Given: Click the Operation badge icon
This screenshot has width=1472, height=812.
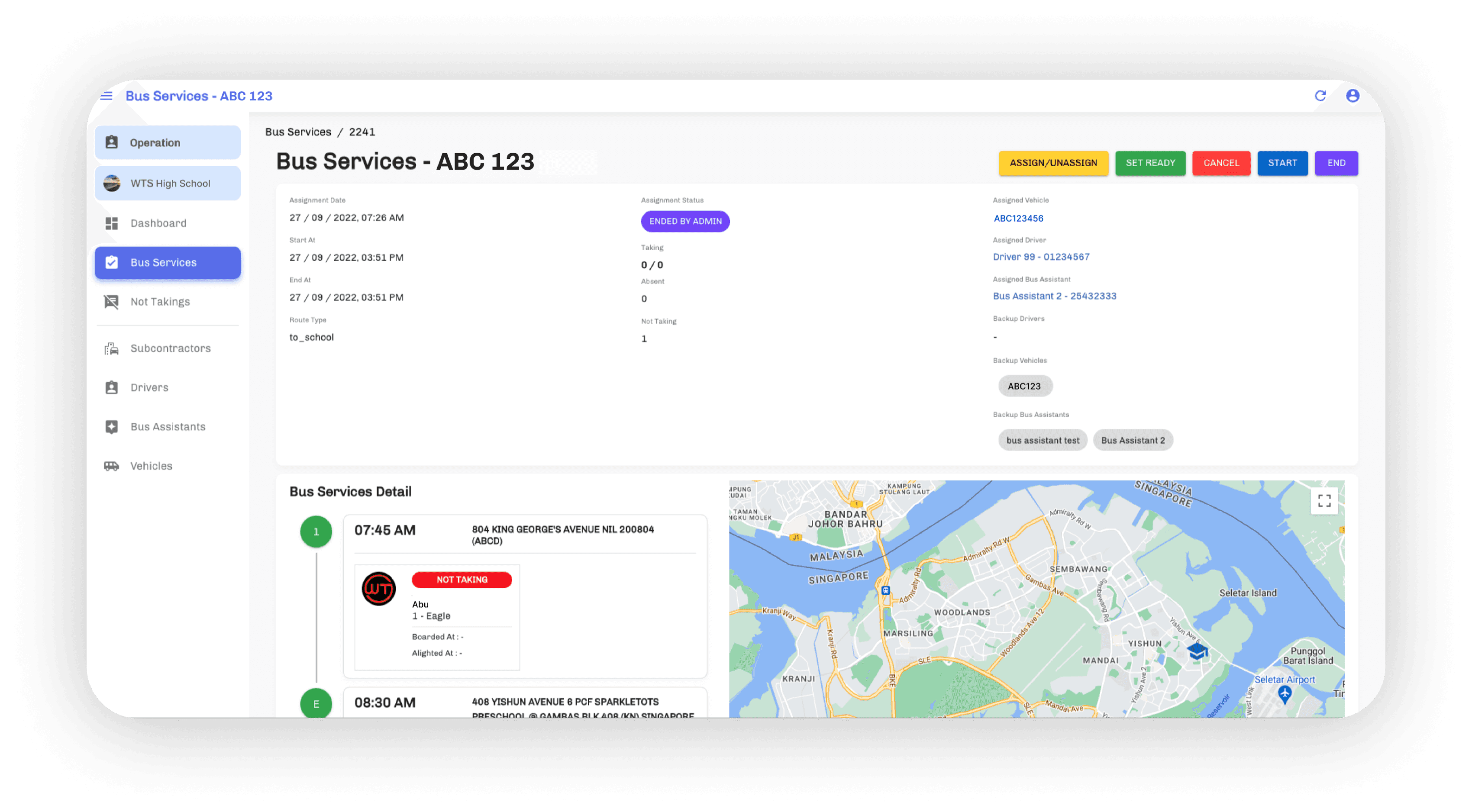Looking at the screenshot, I should pos(111,142).
